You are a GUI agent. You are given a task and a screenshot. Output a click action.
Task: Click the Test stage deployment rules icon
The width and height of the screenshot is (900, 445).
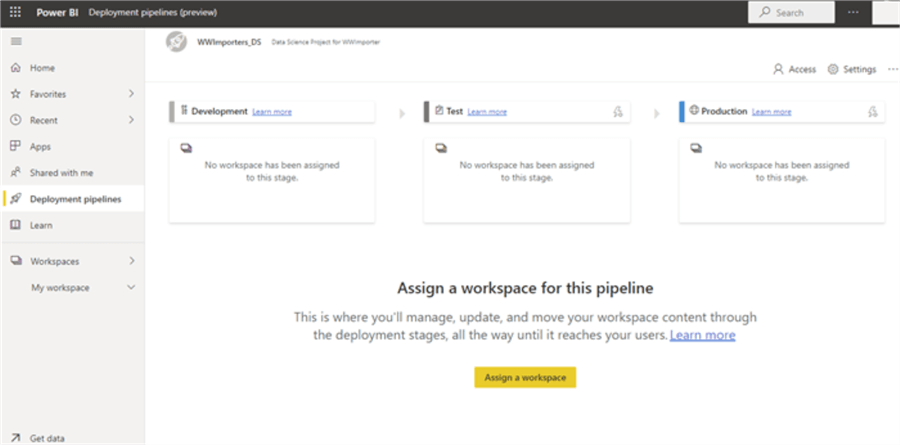619,112
